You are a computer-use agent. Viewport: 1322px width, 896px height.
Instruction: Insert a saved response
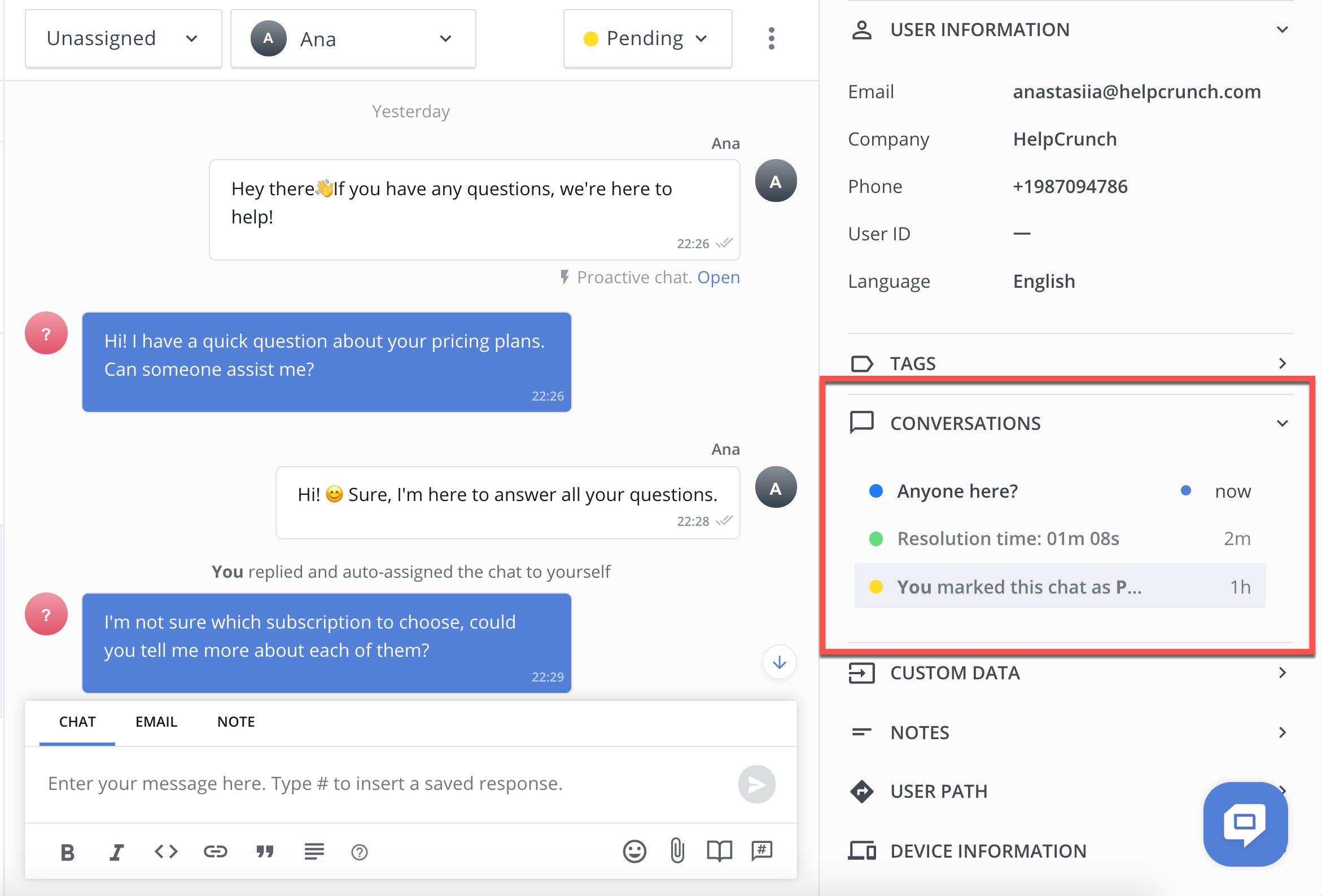click(761, 851)
